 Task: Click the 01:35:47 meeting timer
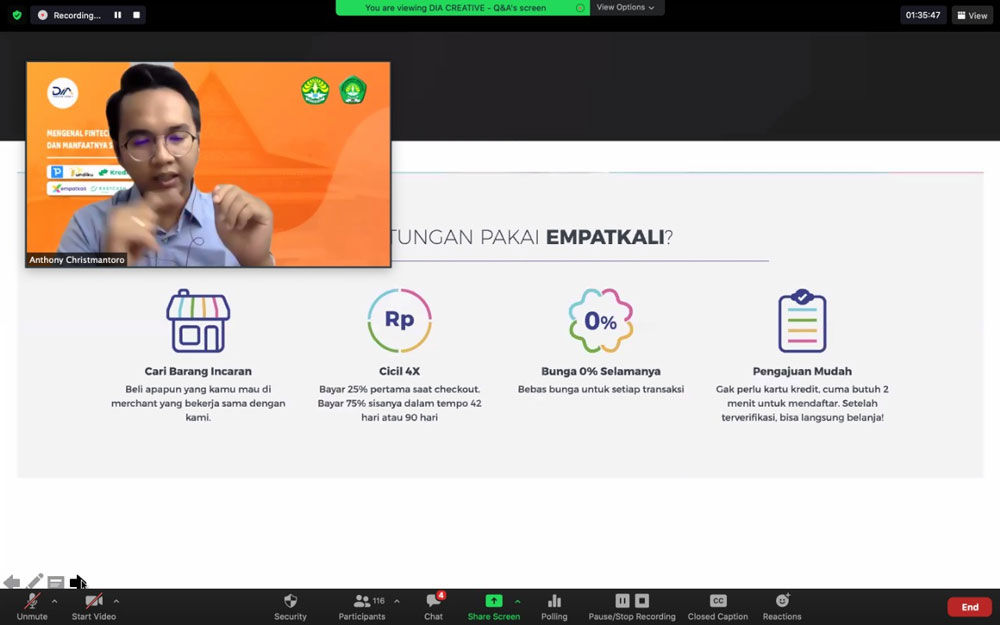(923, 15)
